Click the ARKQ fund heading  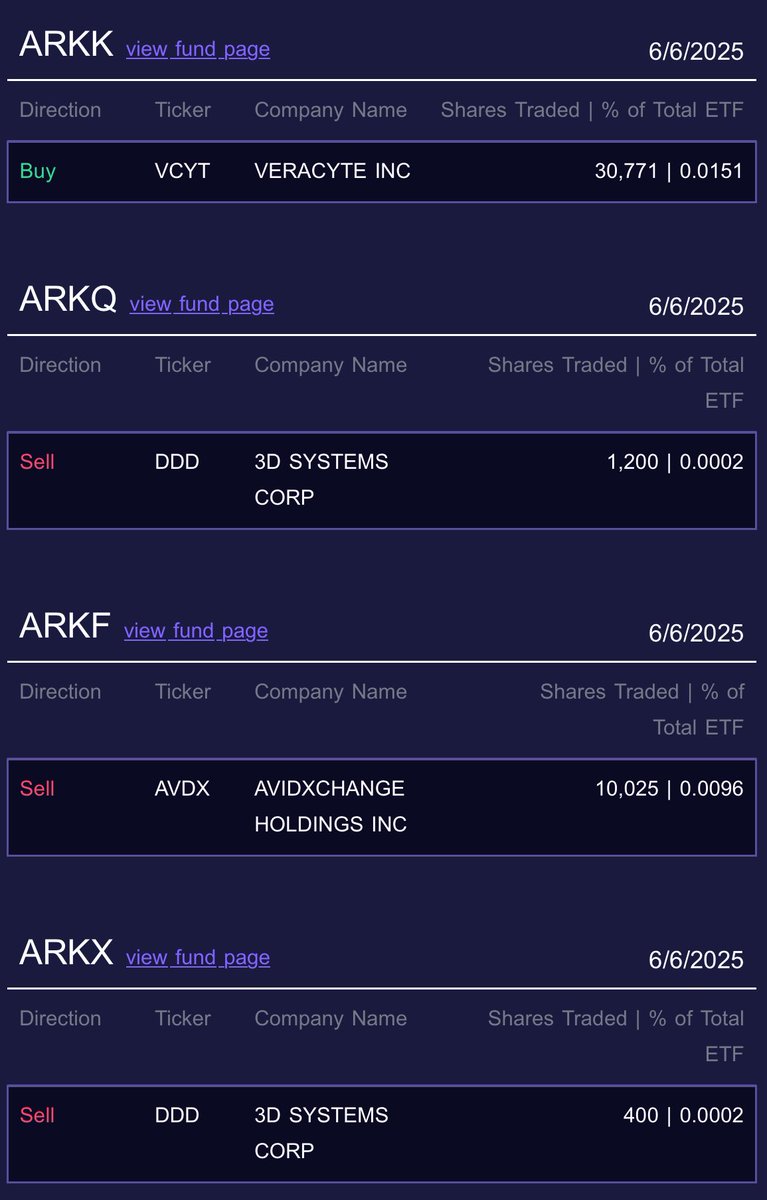tap(68, 299)
